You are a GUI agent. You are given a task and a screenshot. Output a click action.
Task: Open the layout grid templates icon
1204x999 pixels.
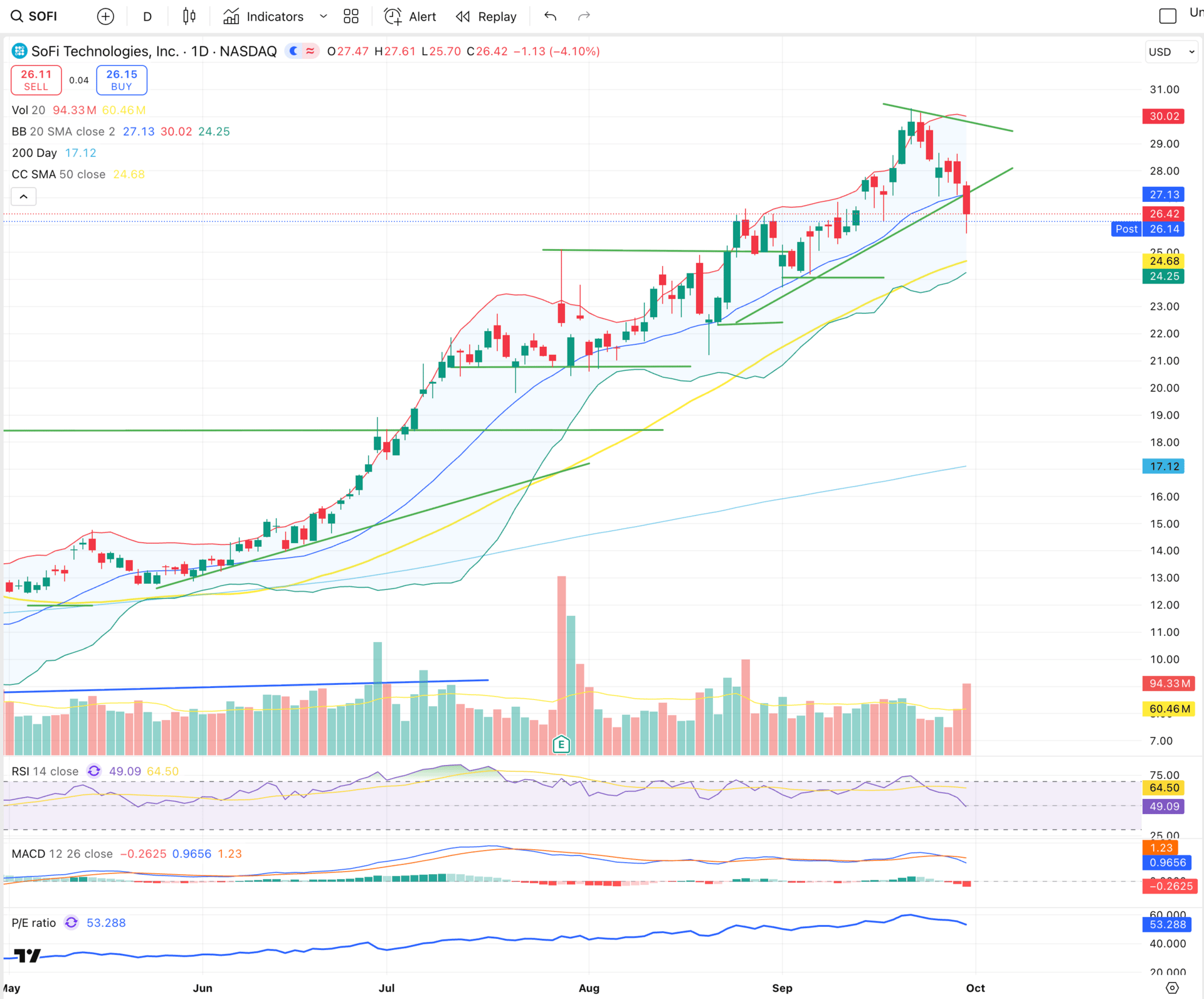pos(351,16)
